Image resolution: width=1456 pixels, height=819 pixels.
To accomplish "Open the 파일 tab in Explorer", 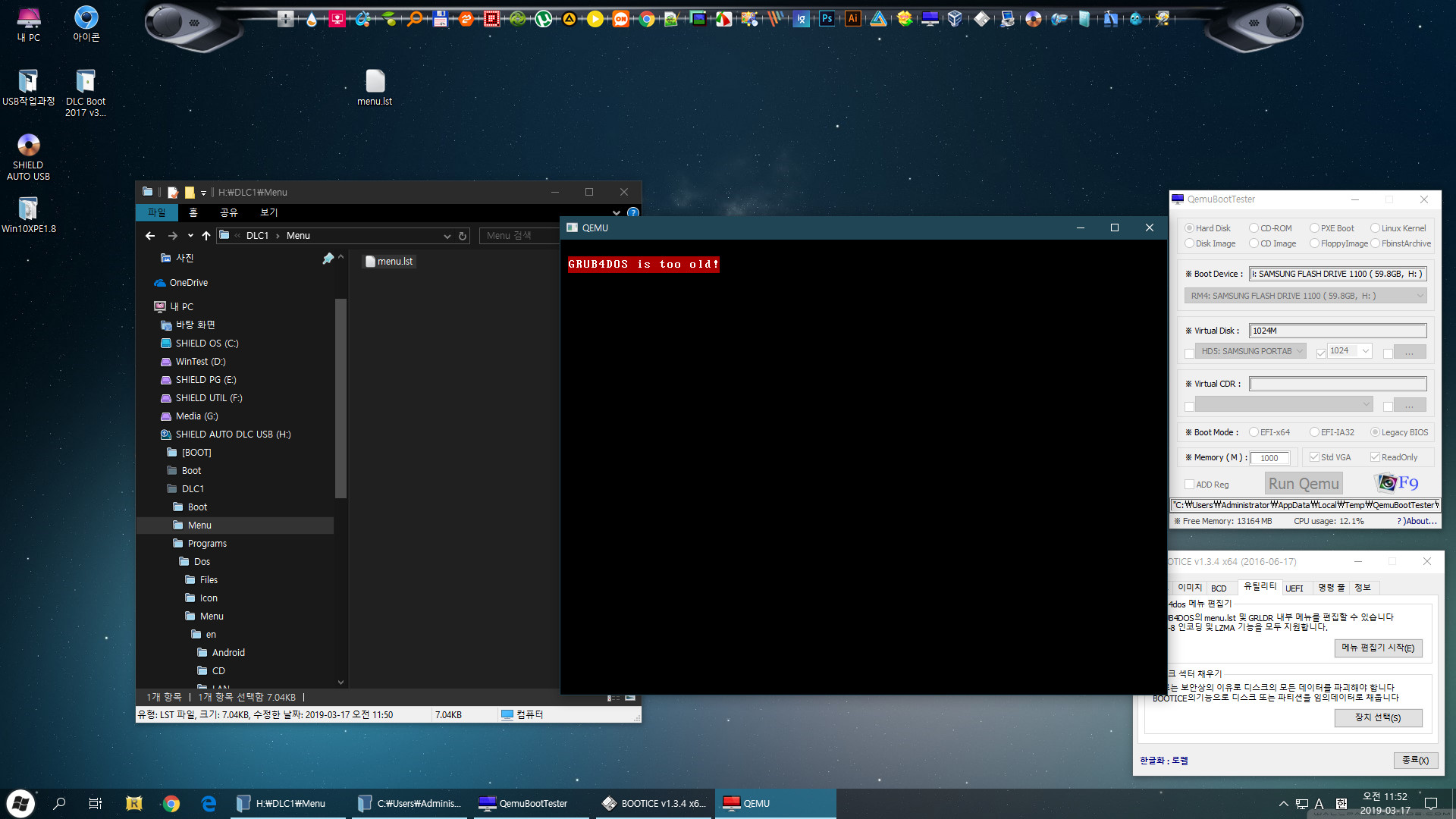I will tap(156, 213).
